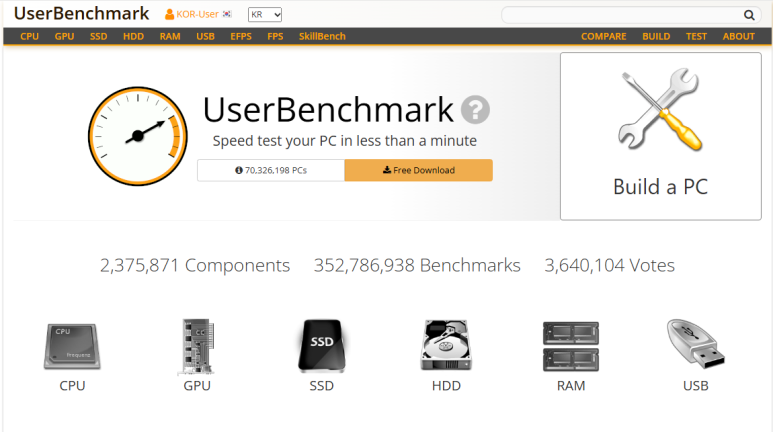Click the magnifier search icon

click(x=749, y=15)
